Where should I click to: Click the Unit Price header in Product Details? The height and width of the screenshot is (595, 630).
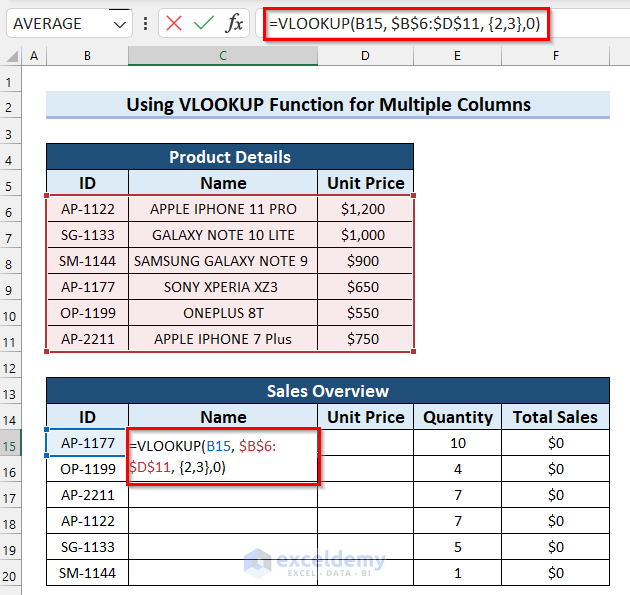(x=365, y=183)
